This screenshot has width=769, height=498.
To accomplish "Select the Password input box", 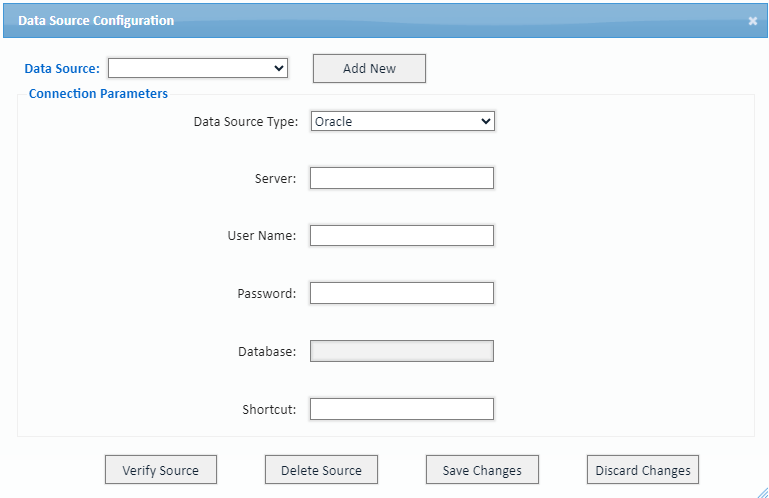I will point(402,293).
